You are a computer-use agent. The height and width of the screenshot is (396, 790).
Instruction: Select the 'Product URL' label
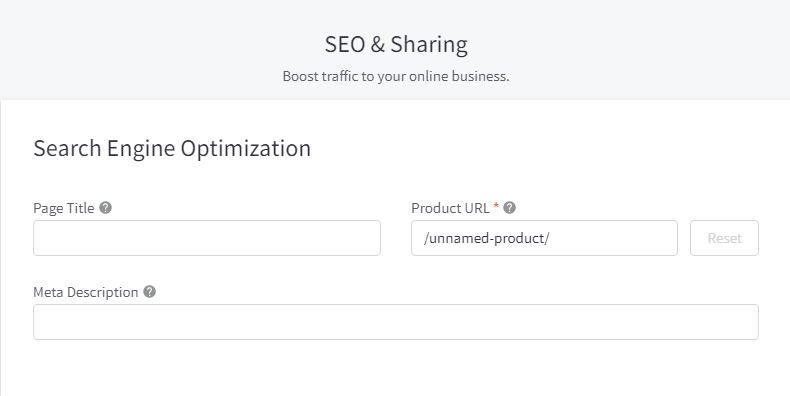coord(450,208)
